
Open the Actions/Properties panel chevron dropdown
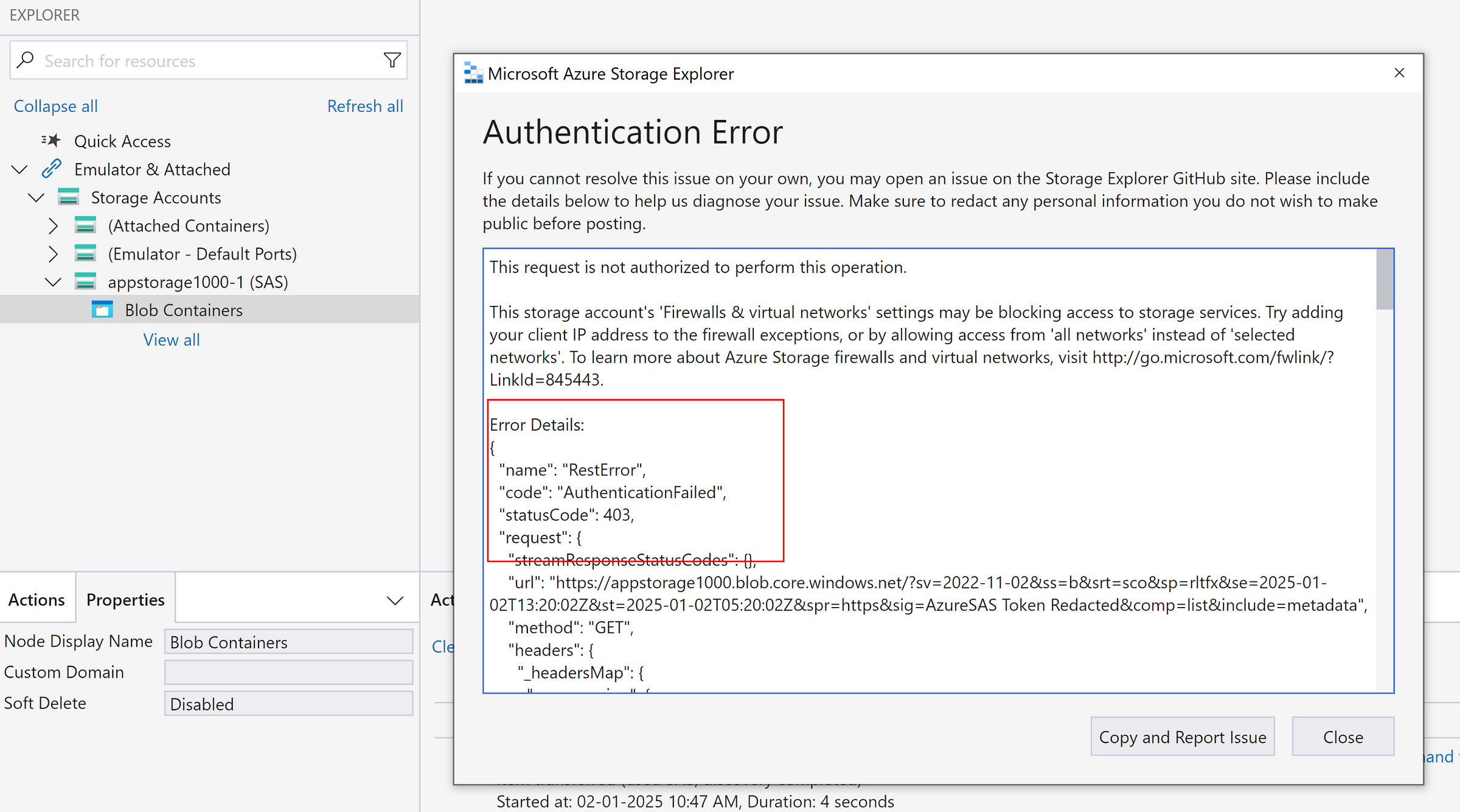click(x=395, y=601)
